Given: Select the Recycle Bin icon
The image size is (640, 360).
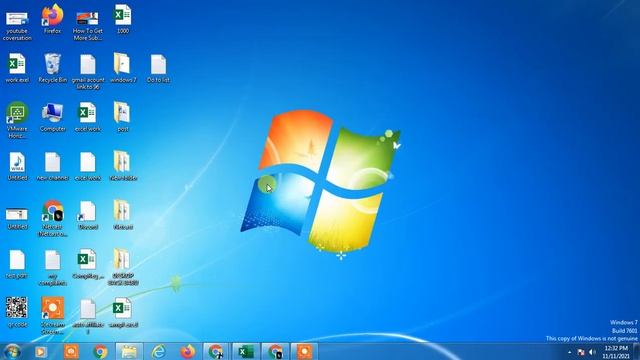Looking at the screenshot, I should pyautogui.click(x=52, y=68).
